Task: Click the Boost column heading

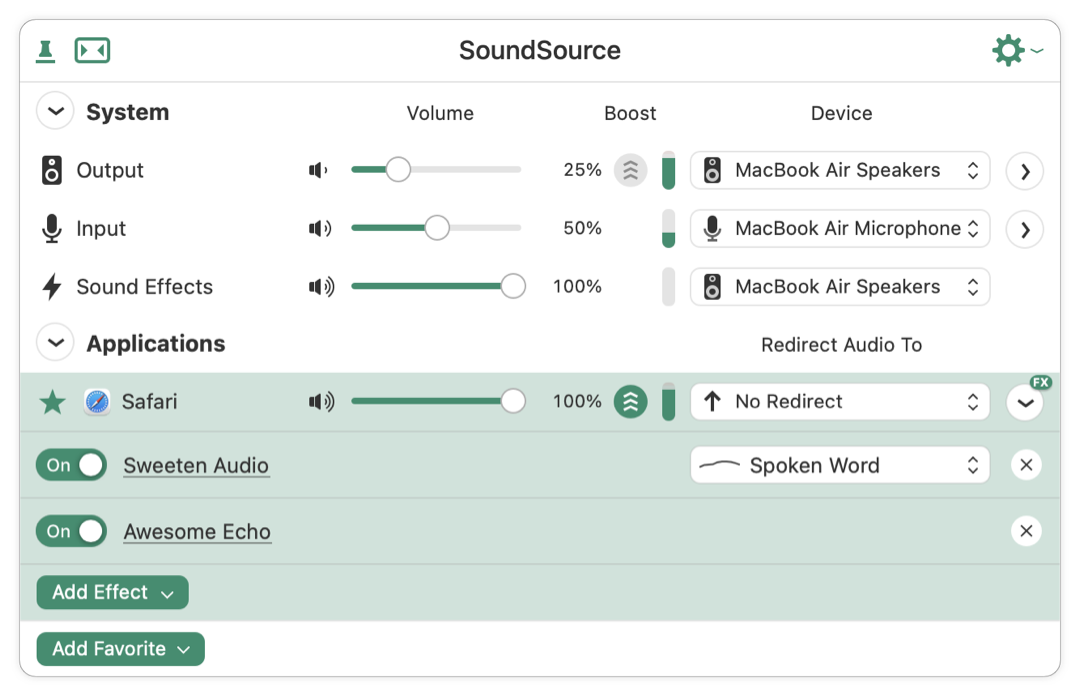Action: click(630, 113)
